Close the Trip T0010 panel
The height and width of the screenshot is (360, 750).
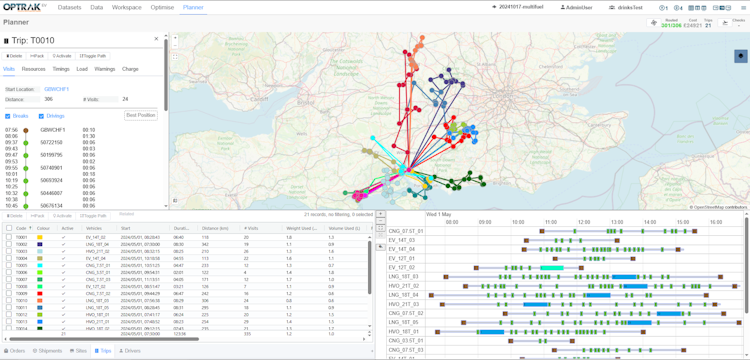[156, 39]
